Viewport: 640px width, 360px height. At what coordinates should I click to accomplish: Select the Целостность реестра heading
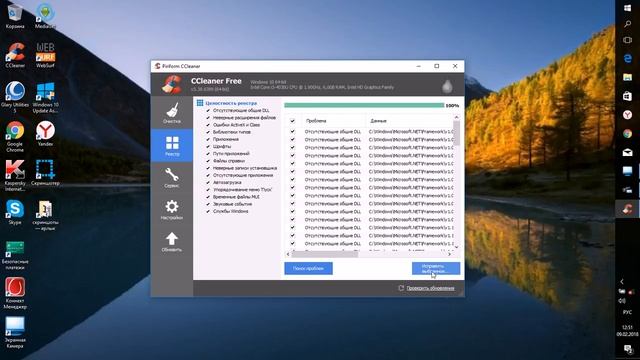[231, 103]
